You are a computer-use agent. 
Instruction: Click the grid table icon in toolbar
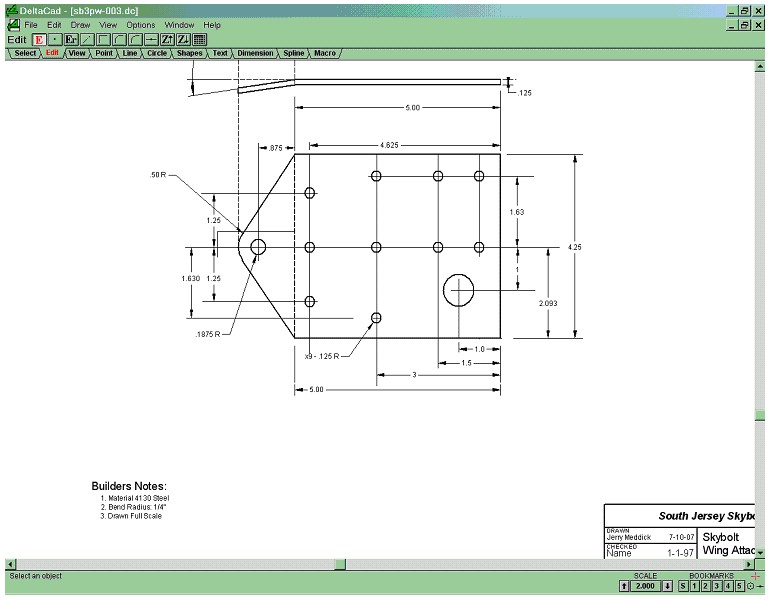[200, 39]
